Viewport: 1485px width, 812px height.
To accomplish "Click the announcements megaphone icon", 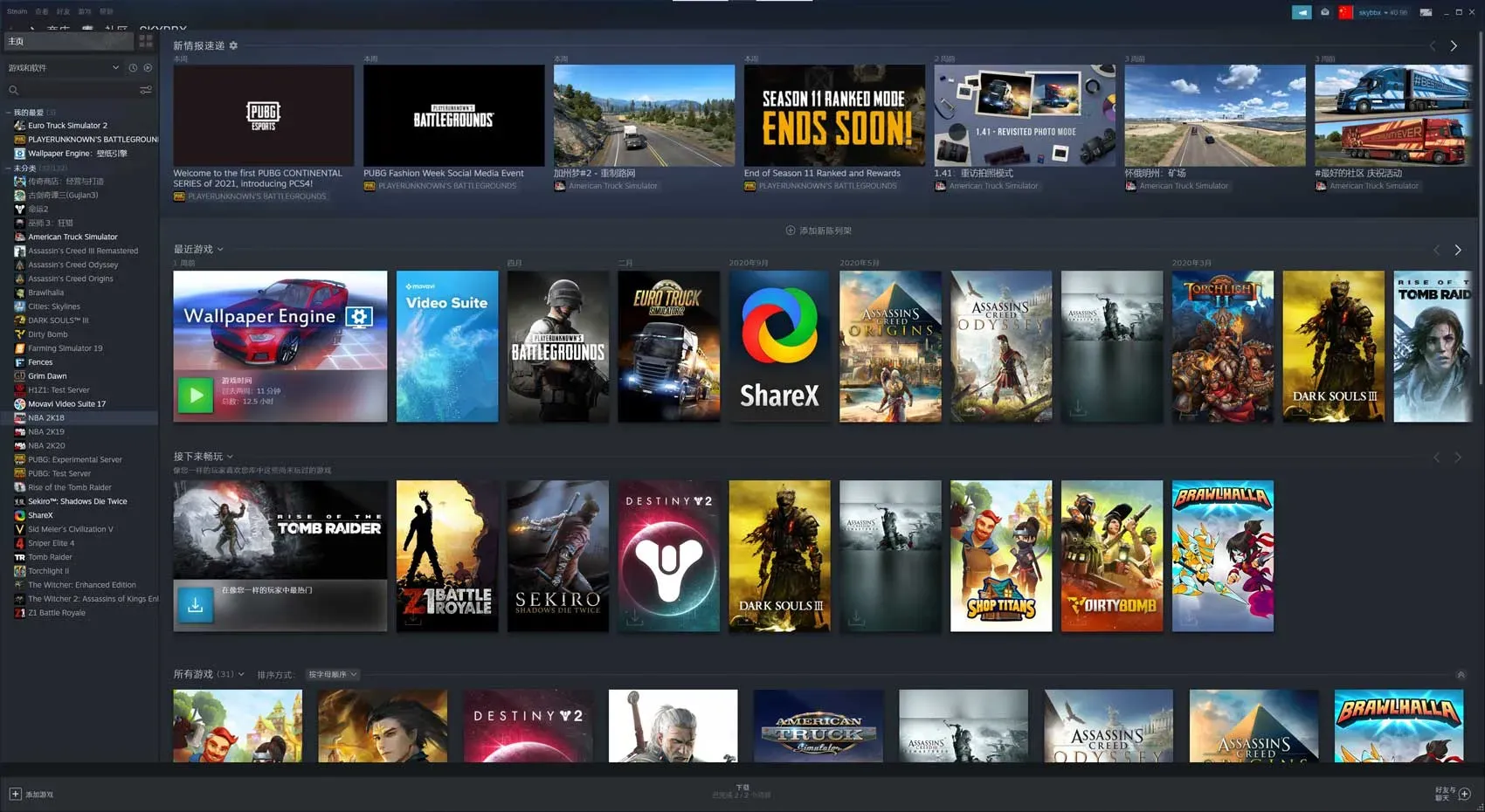I will 1302,12.
